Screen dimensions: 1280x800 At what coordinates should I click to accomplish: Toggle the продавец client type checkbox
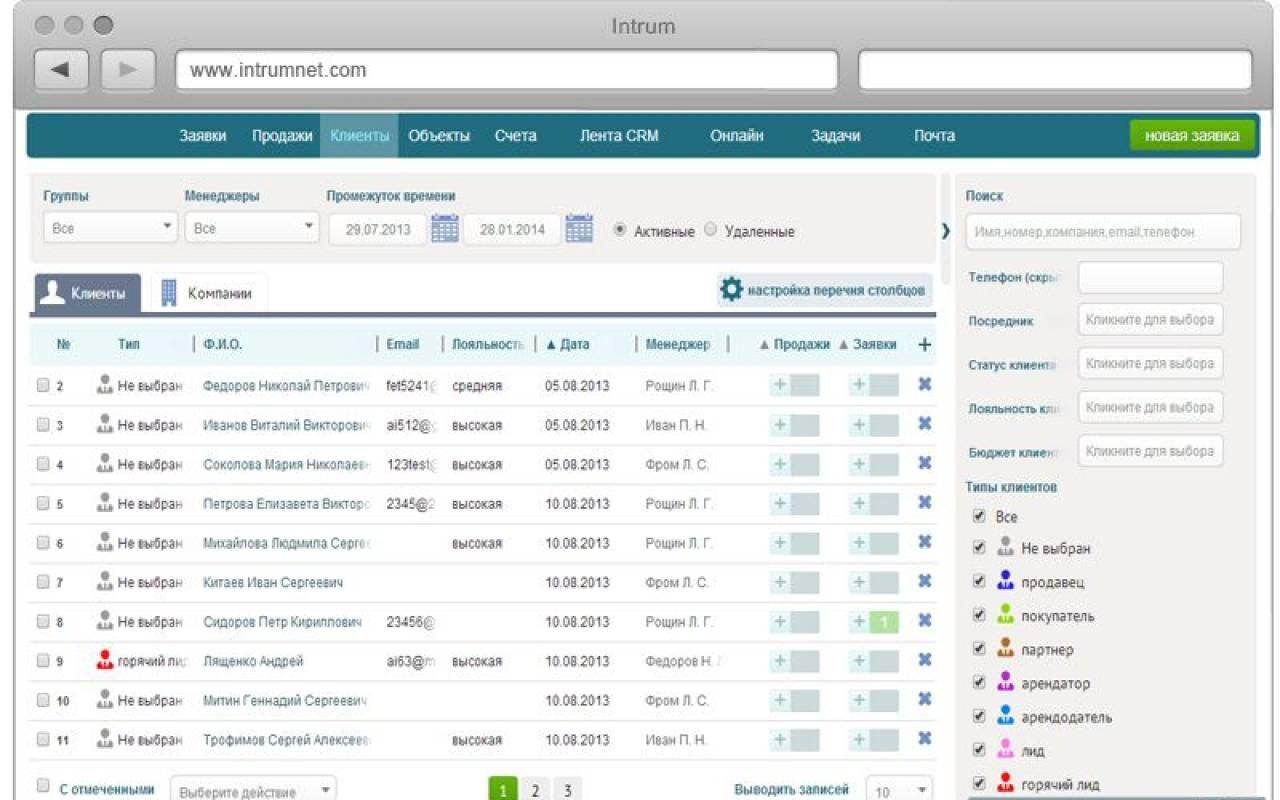(979, 581)
